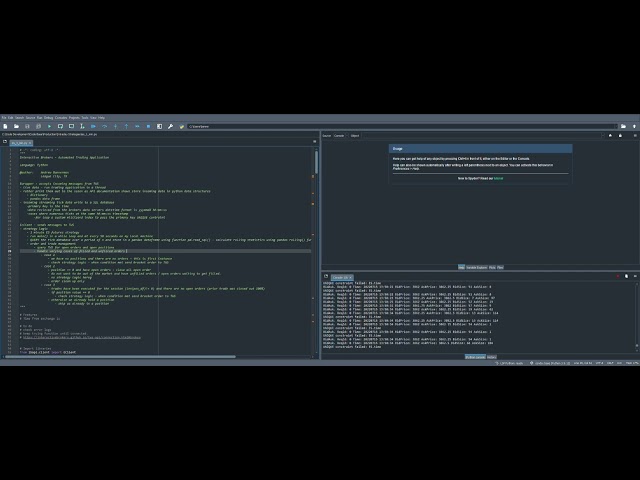Click the editor vertical scrollbar
The image size is (640, 480).
(x=316, y=162)
